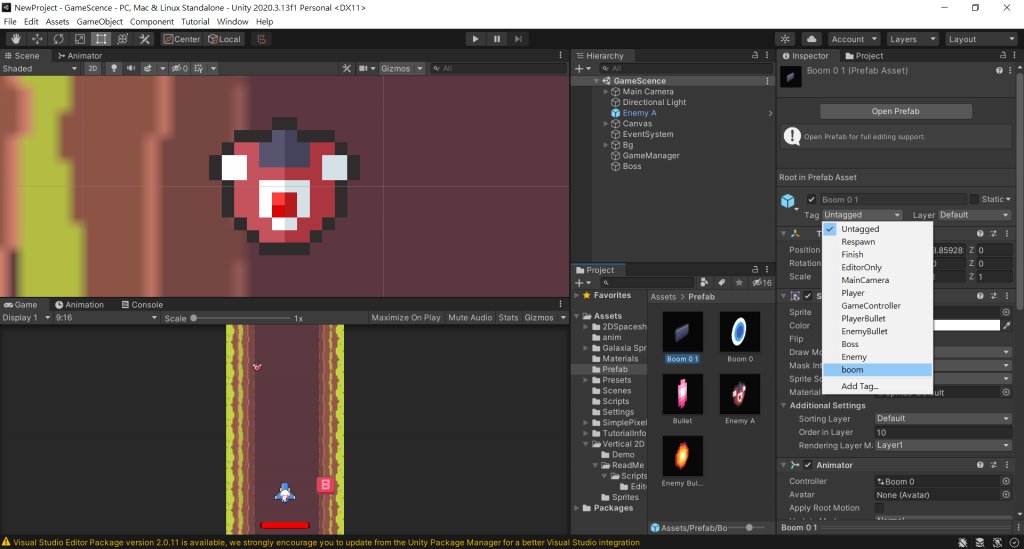The width and height of the screenshot is (1024, 549).
Task: Toggle Boom 0 1 active checkbox
Action: [x=812, y=200]
